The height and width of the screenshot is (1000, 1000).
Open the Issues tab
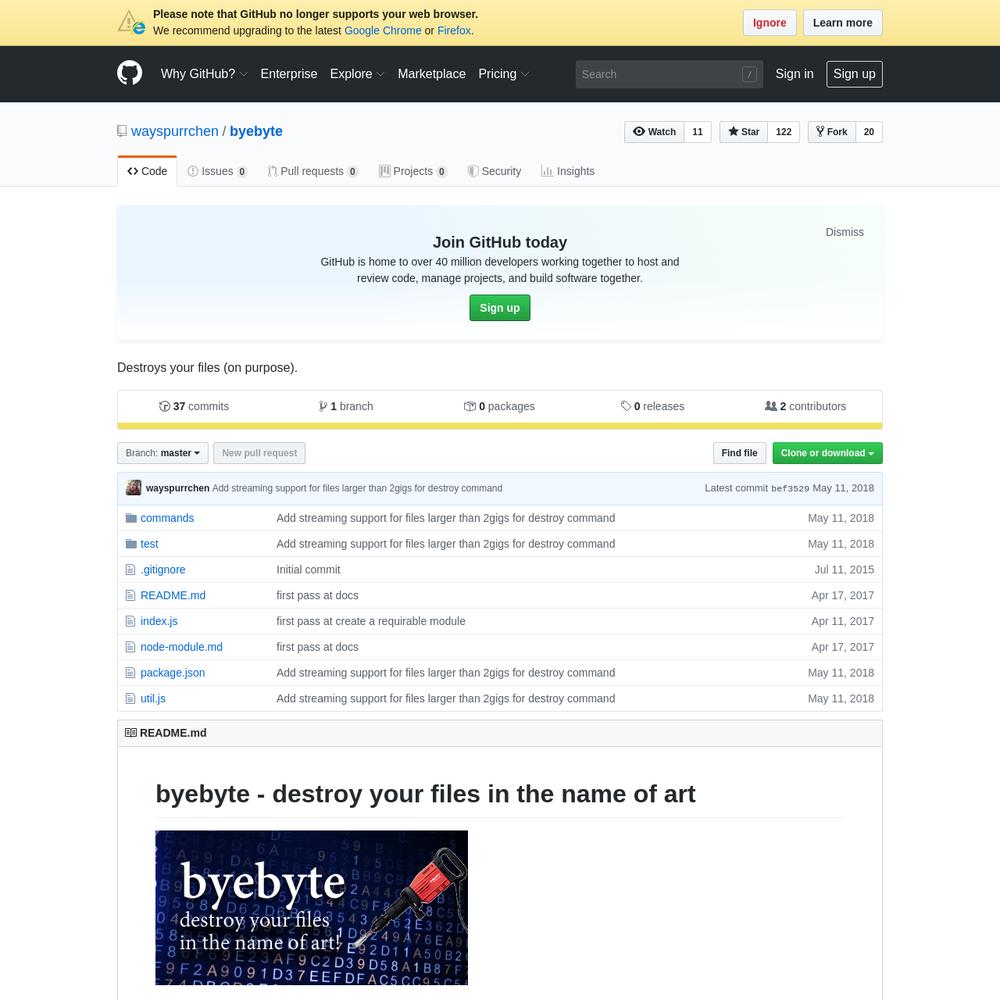coord(217,171)
